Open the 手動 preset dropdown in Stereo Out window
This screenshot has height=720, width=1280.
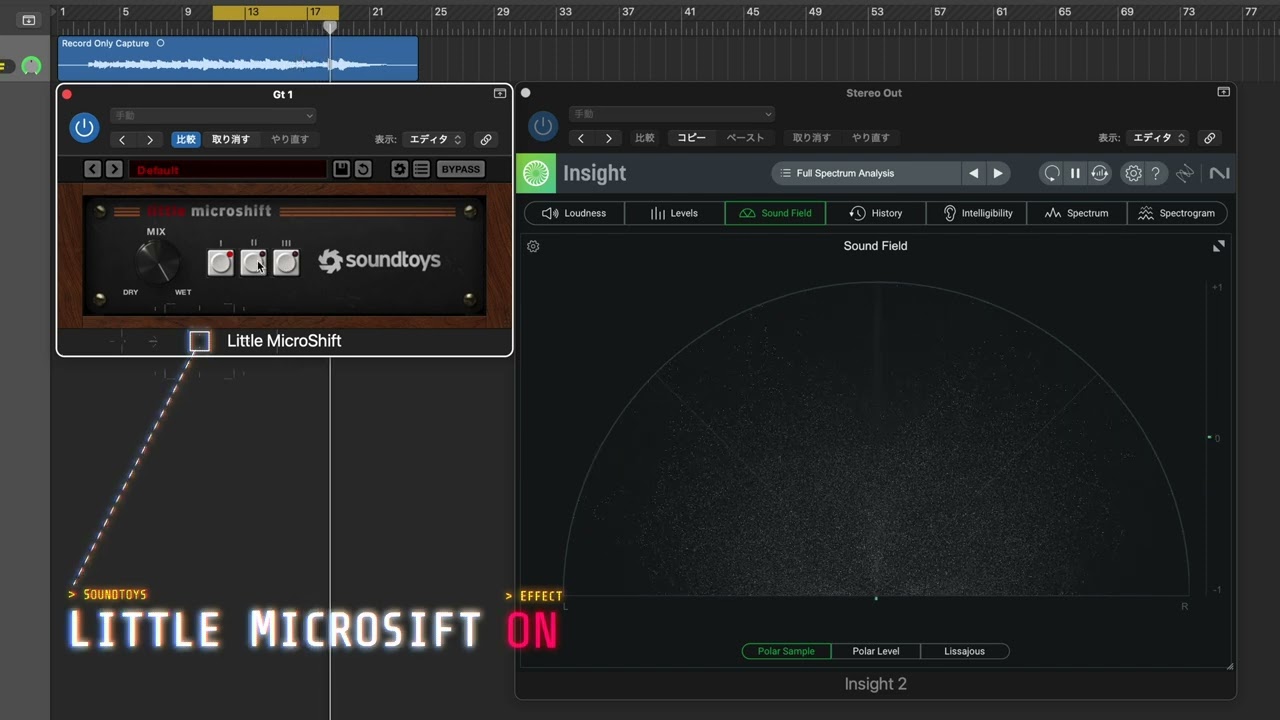[672, 114]
